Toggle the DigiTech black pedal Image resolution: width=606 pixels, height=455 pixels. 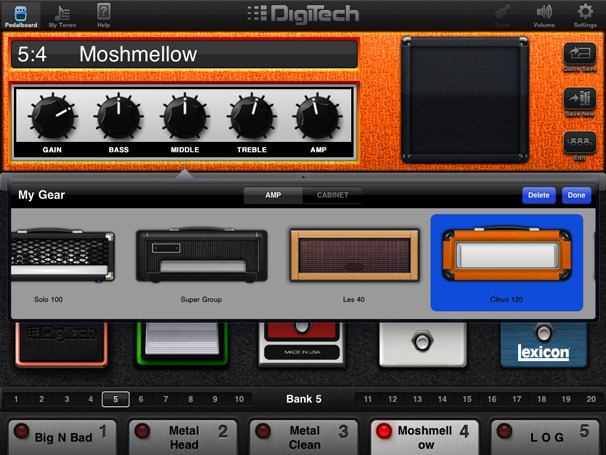[61, 344]
